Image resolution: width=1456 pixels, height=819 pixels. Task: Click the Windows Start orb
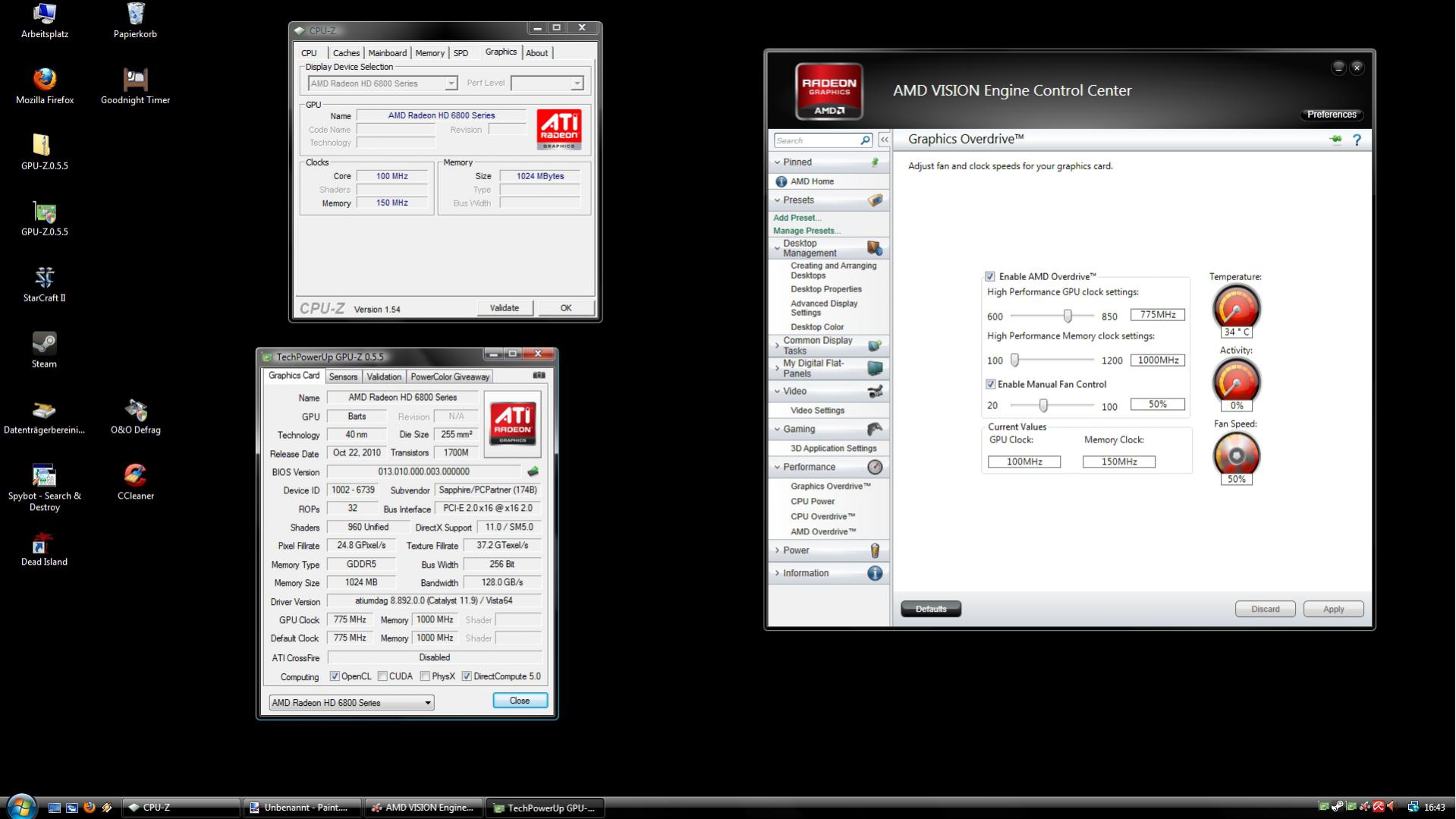pyautogui.click(x=21, y=806)
